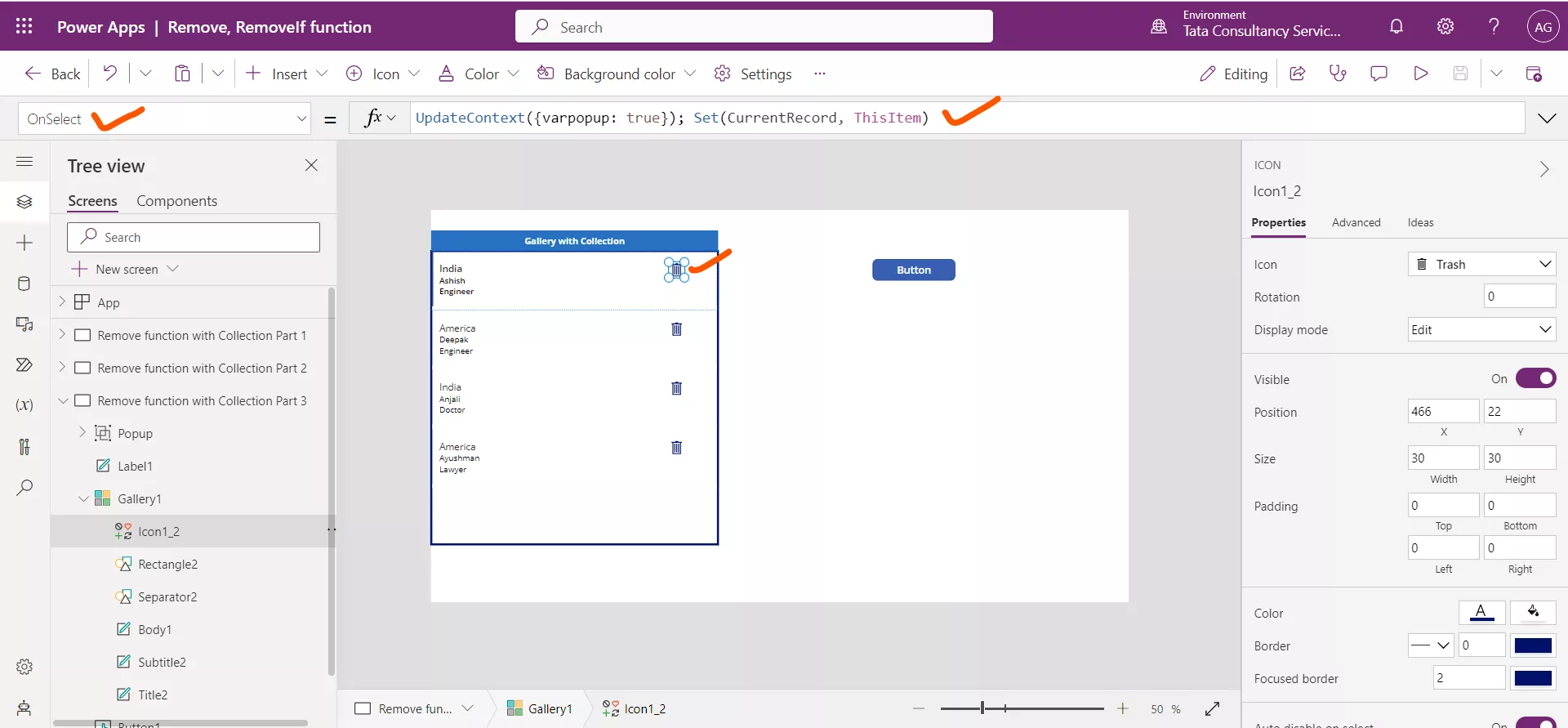Open the more commands ellipsis

pos(820,74)
